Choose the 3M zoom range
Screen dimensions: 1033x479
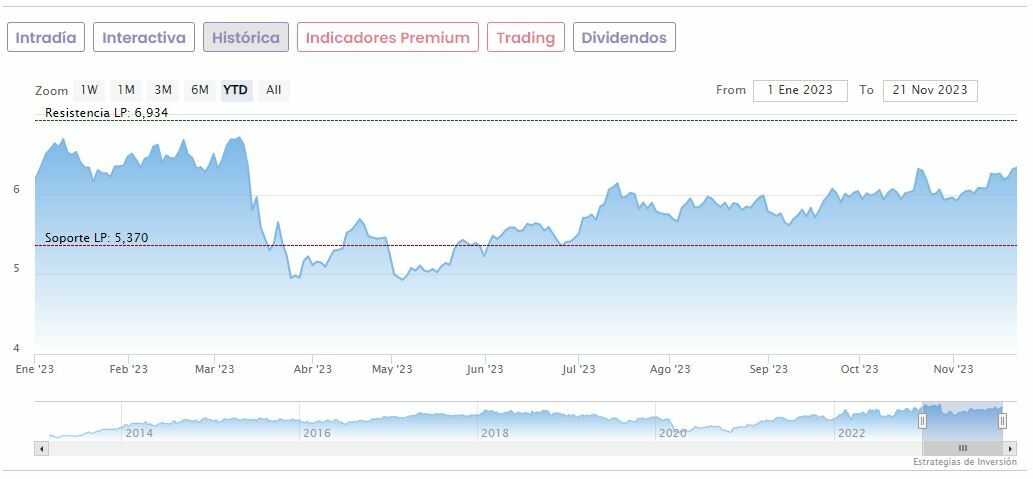tap(163, 90)
